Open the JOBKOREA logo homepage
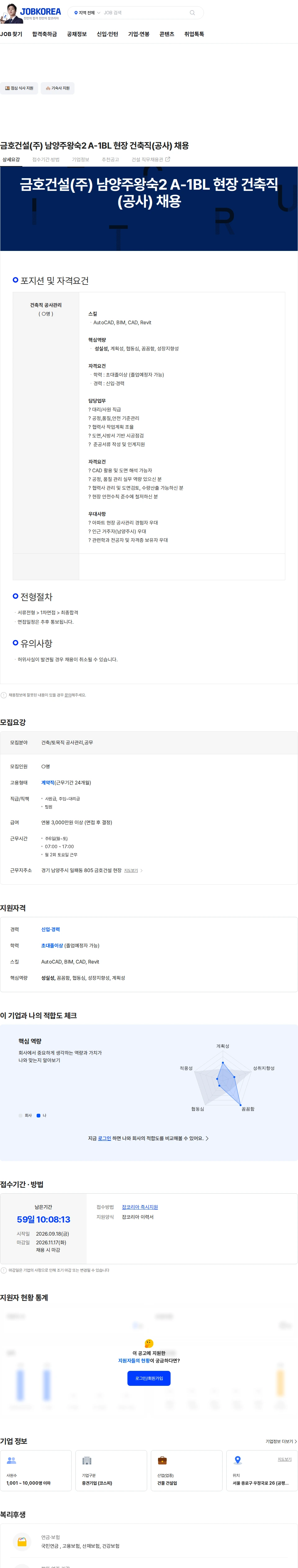Viewport: 298px width, 1568px height. [x=40, y=11]
